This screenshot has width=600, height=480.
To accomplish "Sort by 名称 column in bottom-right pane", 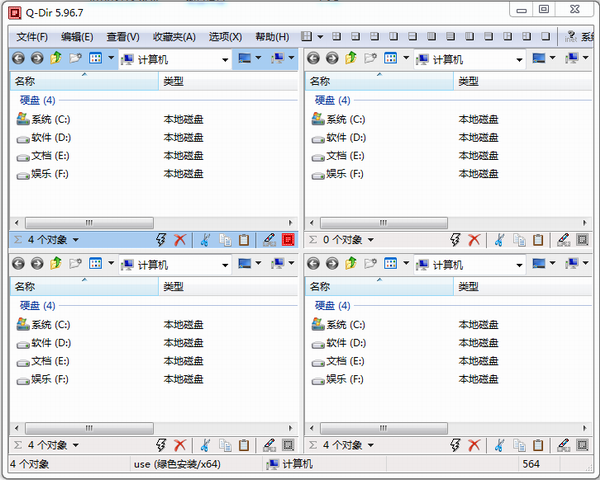I will (379, 286).
